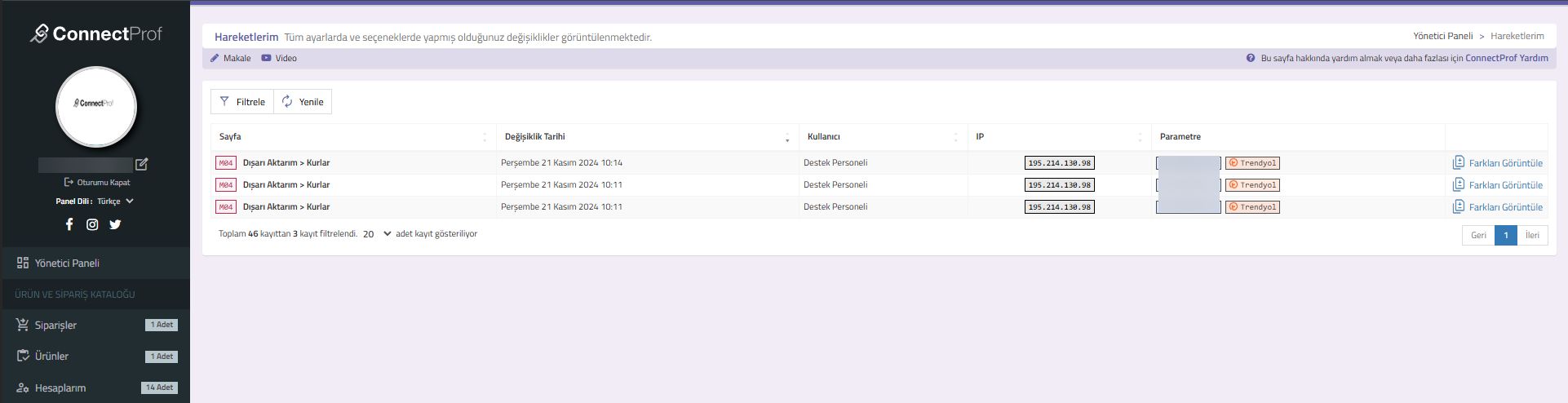Sort table by Sayfa column header
Viewport: 1568px width, 403px height.
[230, 137]
